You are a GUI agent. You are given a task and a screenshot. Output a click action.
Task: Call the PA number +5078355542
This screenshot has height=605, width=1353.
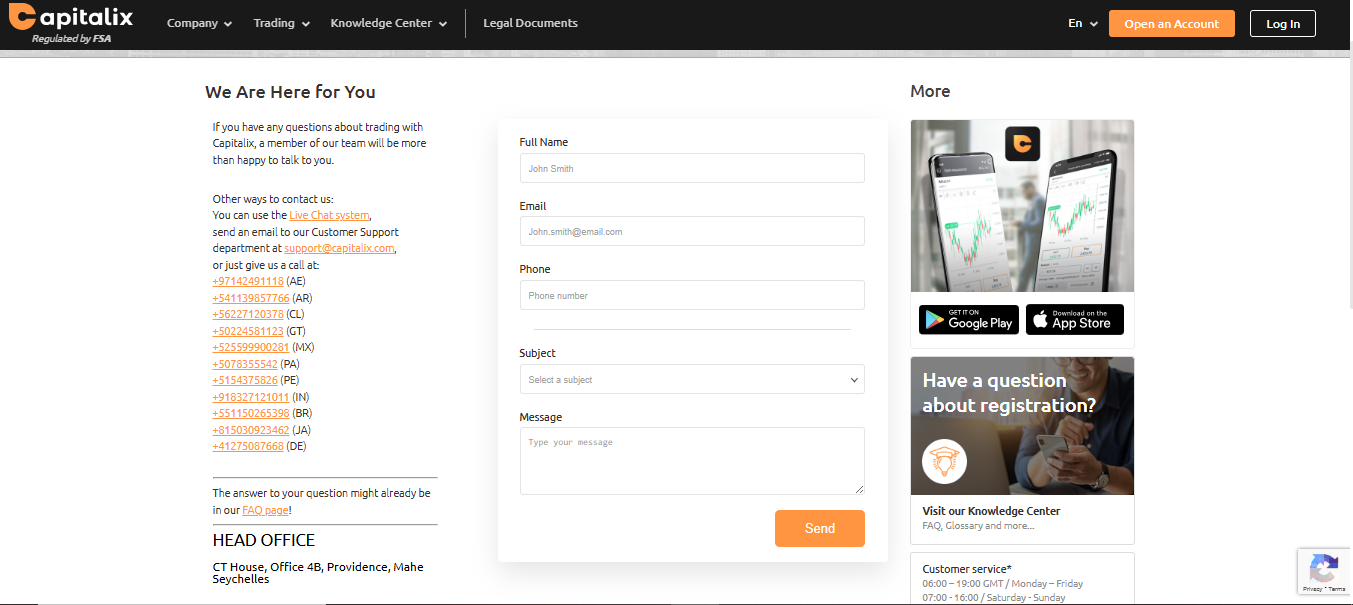coord(245,364)
